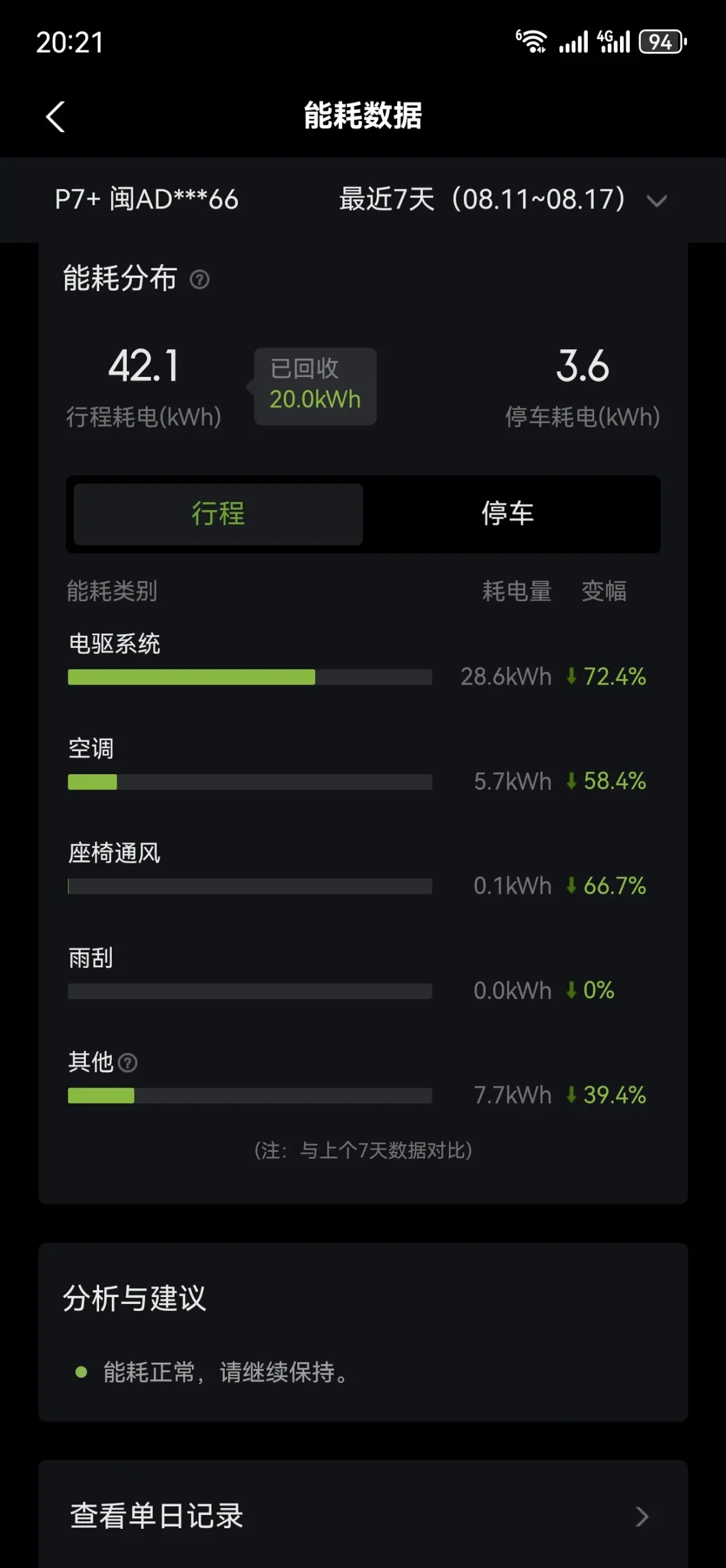Tap the down arrow beside 72.4%
The height and width of the screenshot is (1568, 726).
click(571, 676)
